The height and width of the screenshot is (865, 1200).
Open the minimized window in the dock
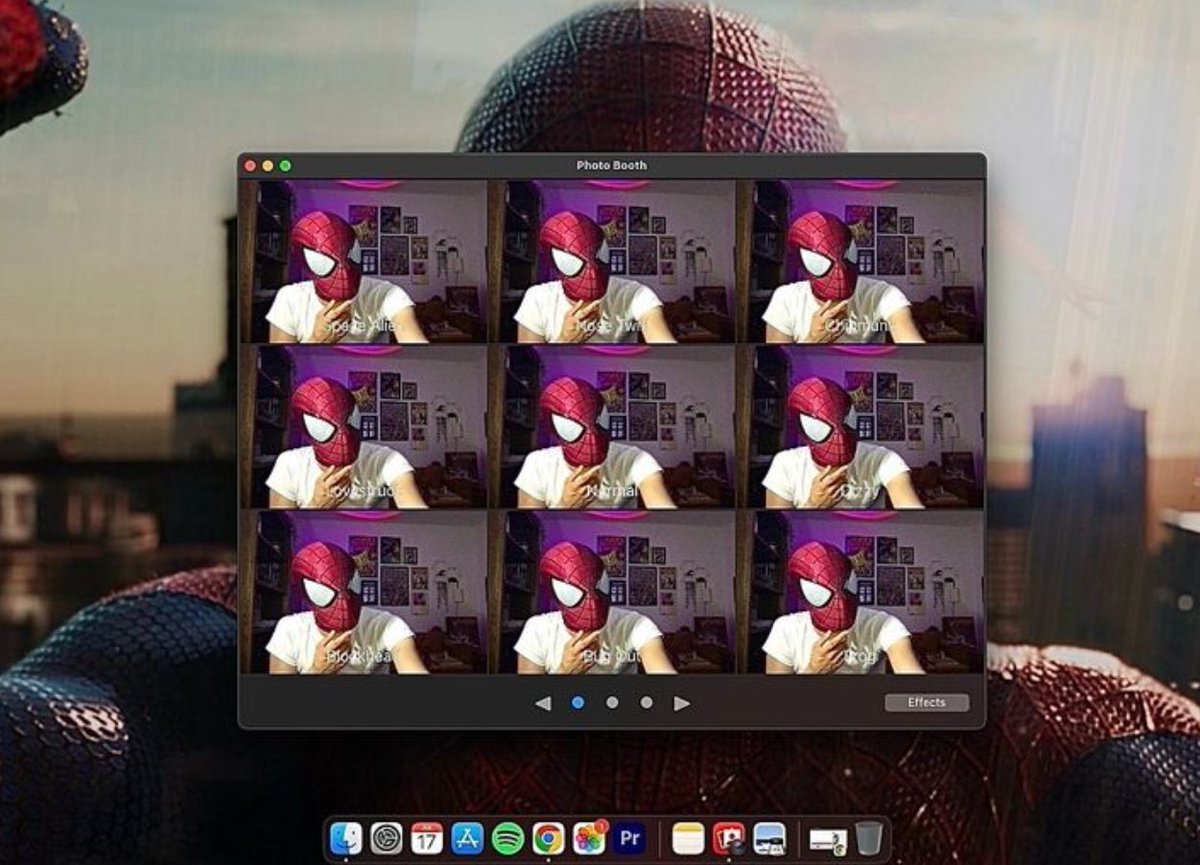[x=828, y=841]
